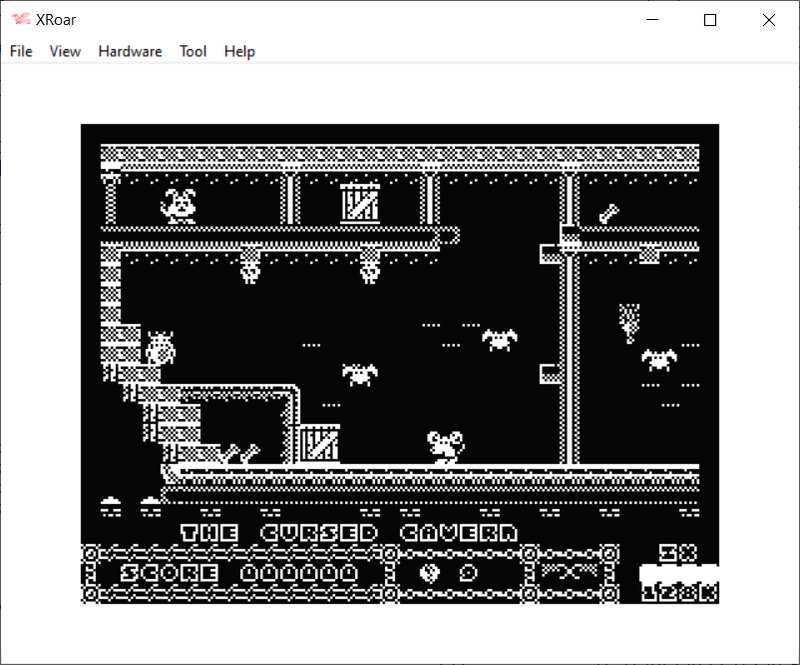Click the wooden crate on the upper platform
The height and width of the screenshot is (665, 800).
coord(359,203)
